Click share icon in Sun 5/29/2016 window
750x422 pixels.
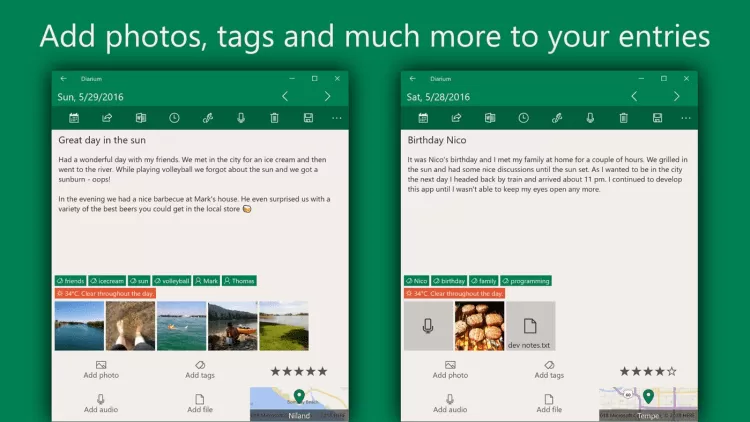pos(107,118)
